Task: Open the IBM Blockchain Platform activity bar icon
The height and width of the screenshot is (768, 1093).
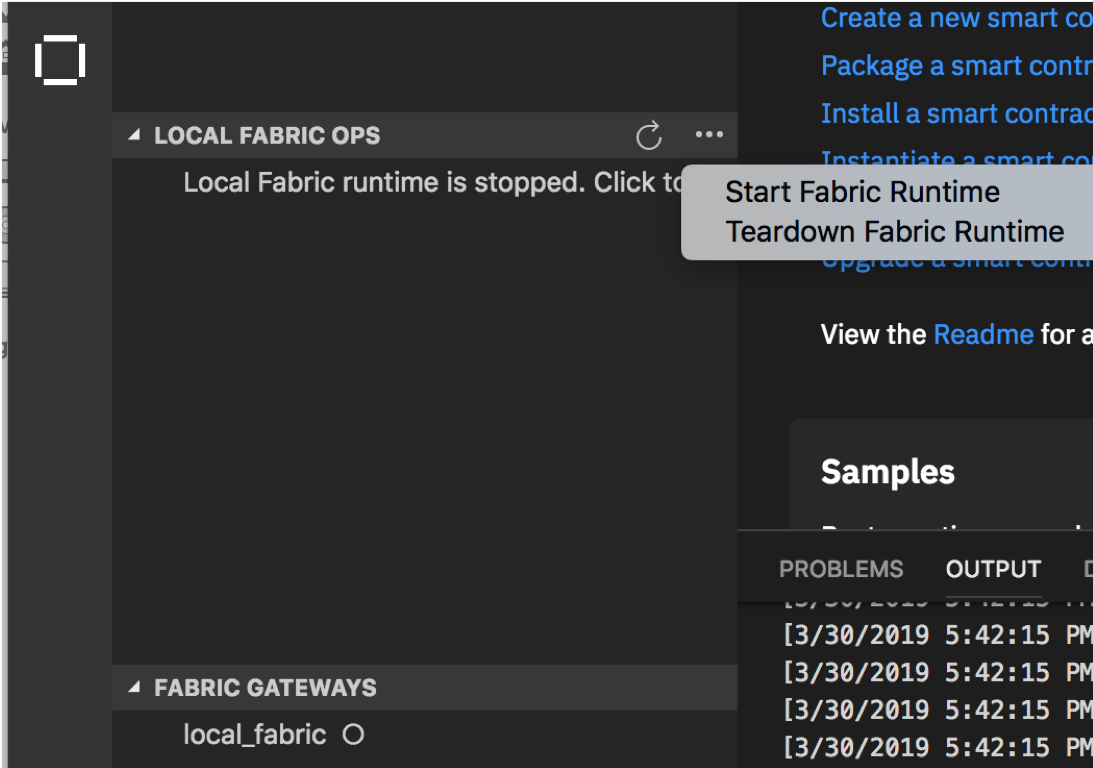Action: [60, 60]
